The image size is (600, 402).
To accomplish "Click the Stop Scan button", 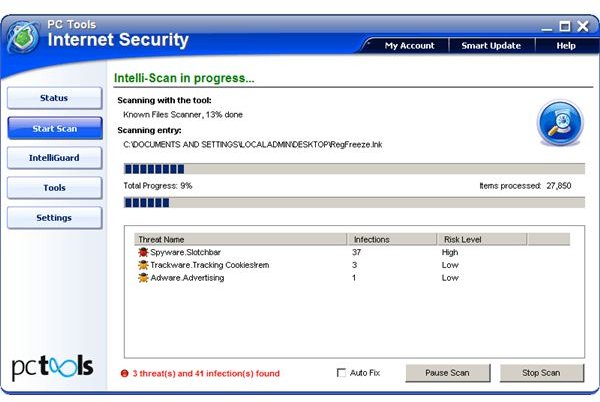I will pyautogui.click(x=542, y=373).
